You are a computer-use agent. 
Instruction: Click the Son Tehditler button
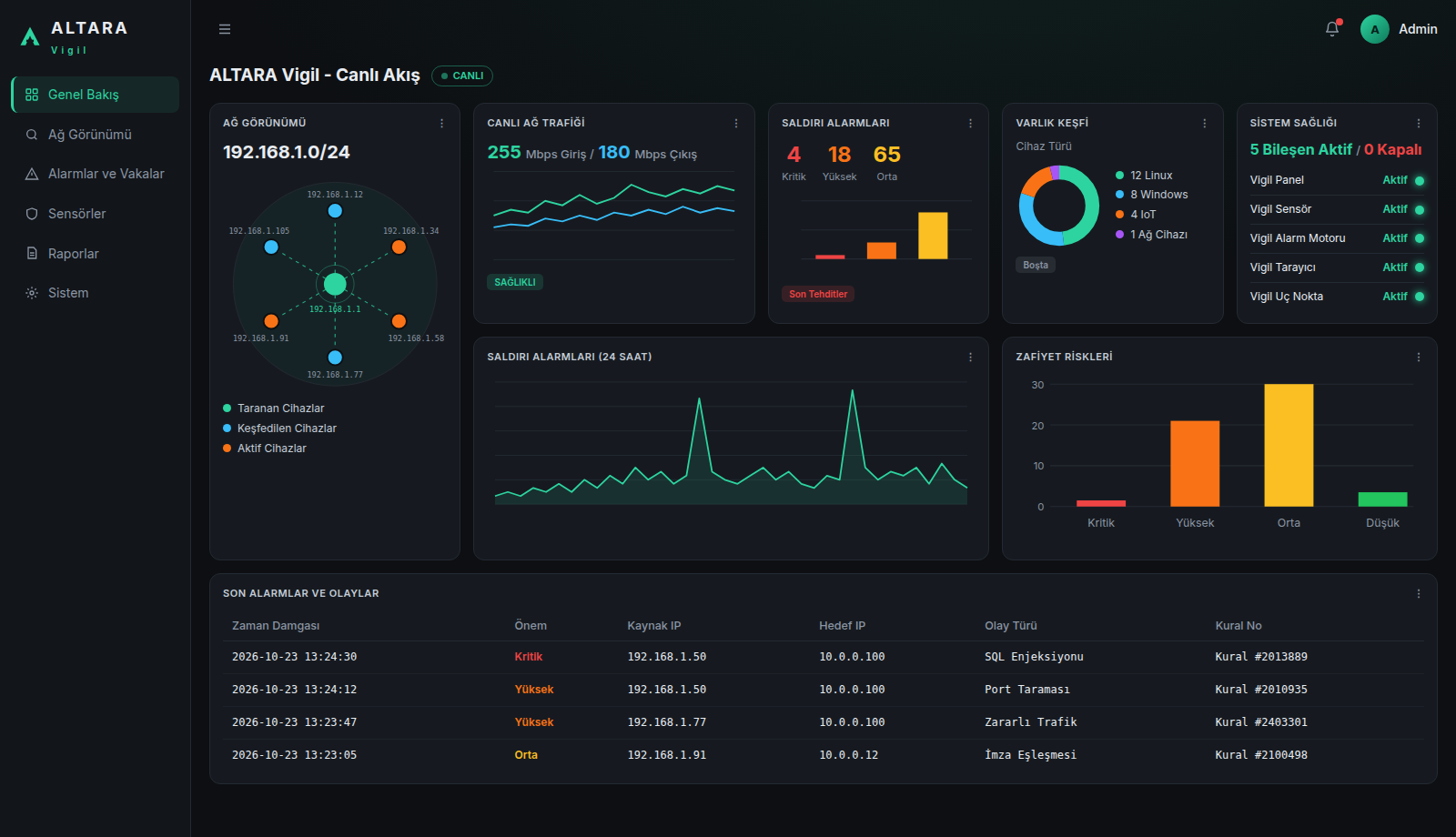tap(818, 294)
